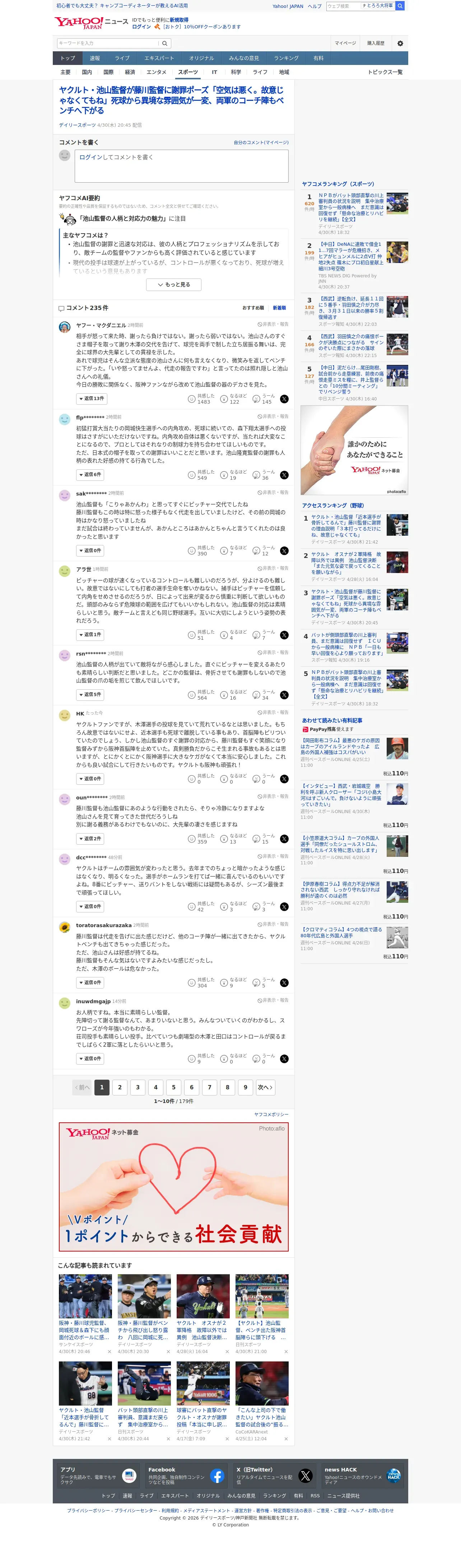This screenshot has width=461, height=1568.
Task: Expand 返信0件 under sak******** comment
Action: 89,551
